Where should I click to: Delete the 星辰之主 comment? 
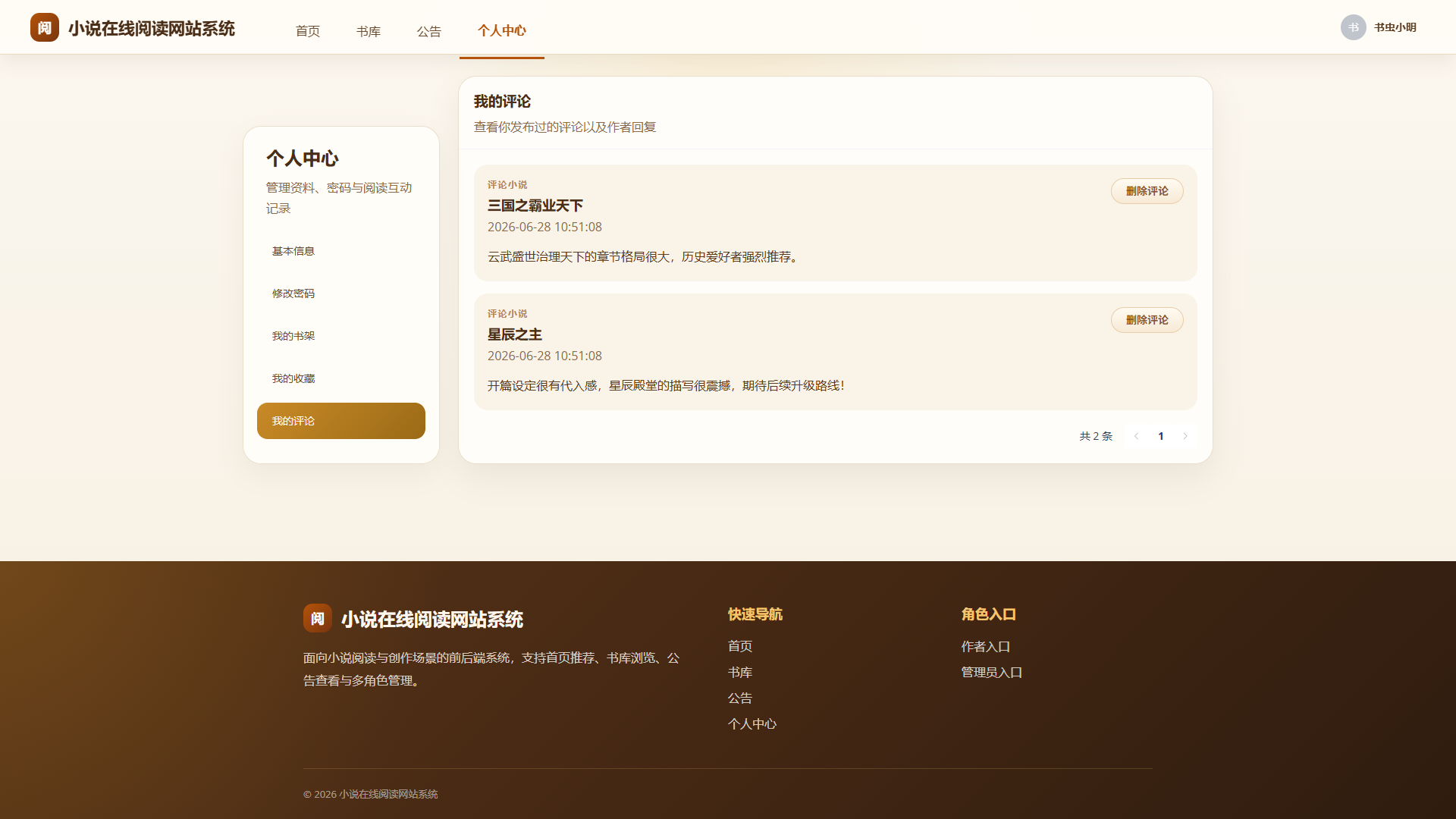click(x=1147, y=320)
